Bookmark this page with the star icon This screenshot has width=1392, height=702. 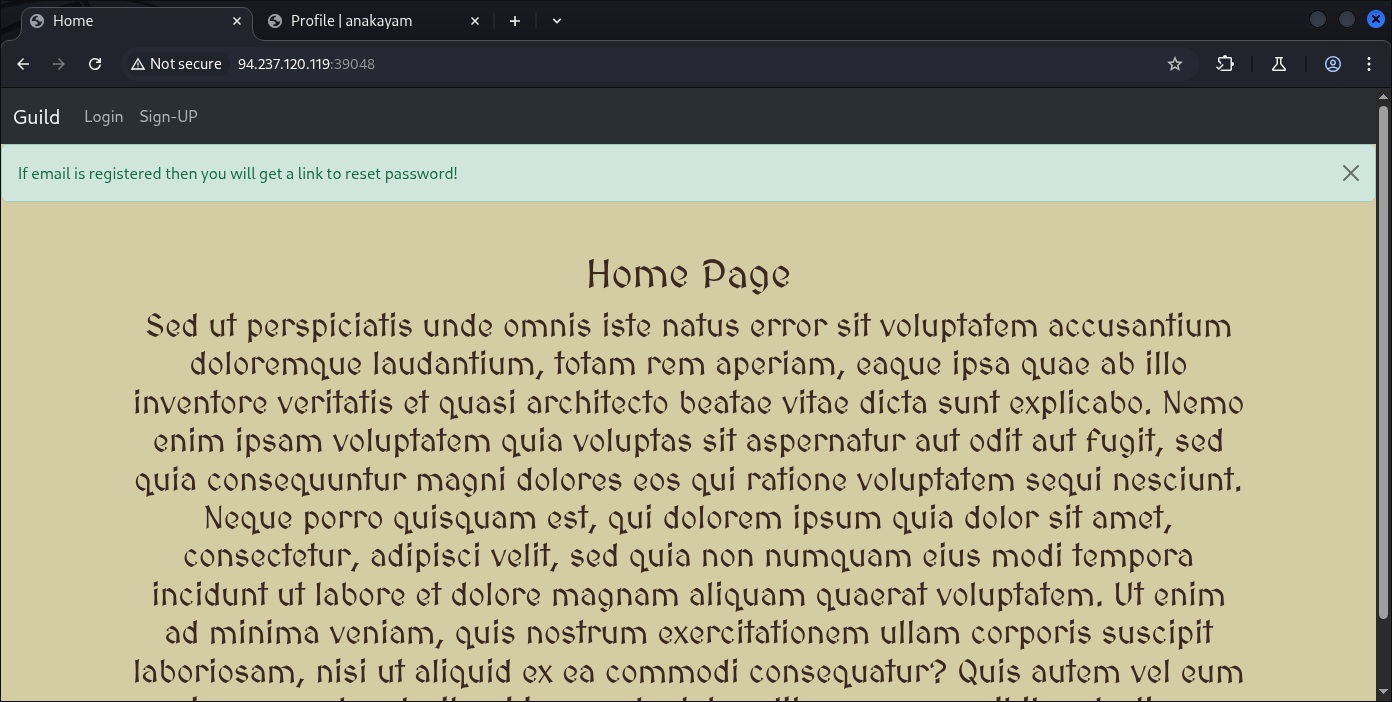point(1175,64)
